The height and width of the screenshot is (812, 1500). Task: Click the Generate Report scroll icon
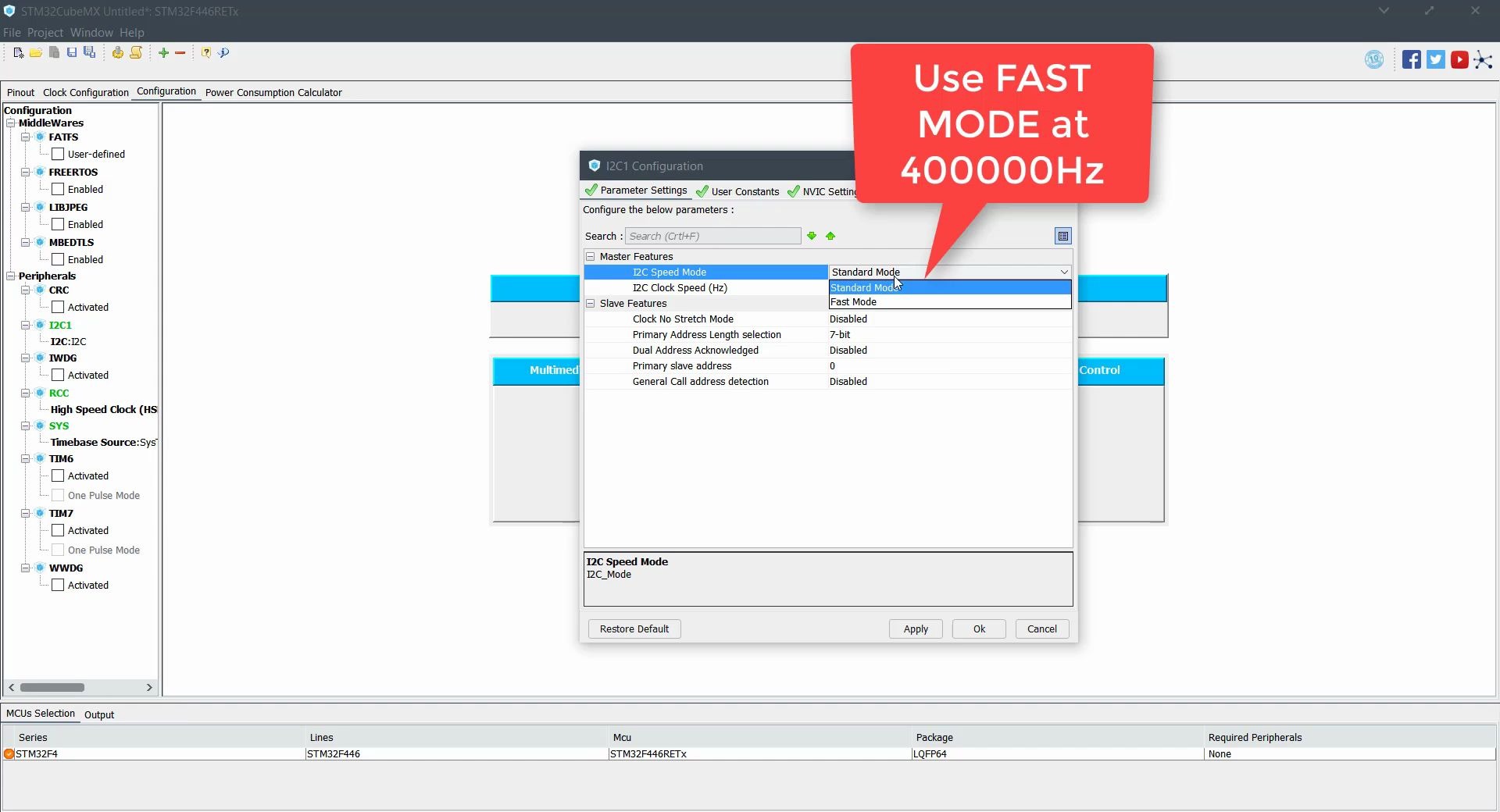136,52
